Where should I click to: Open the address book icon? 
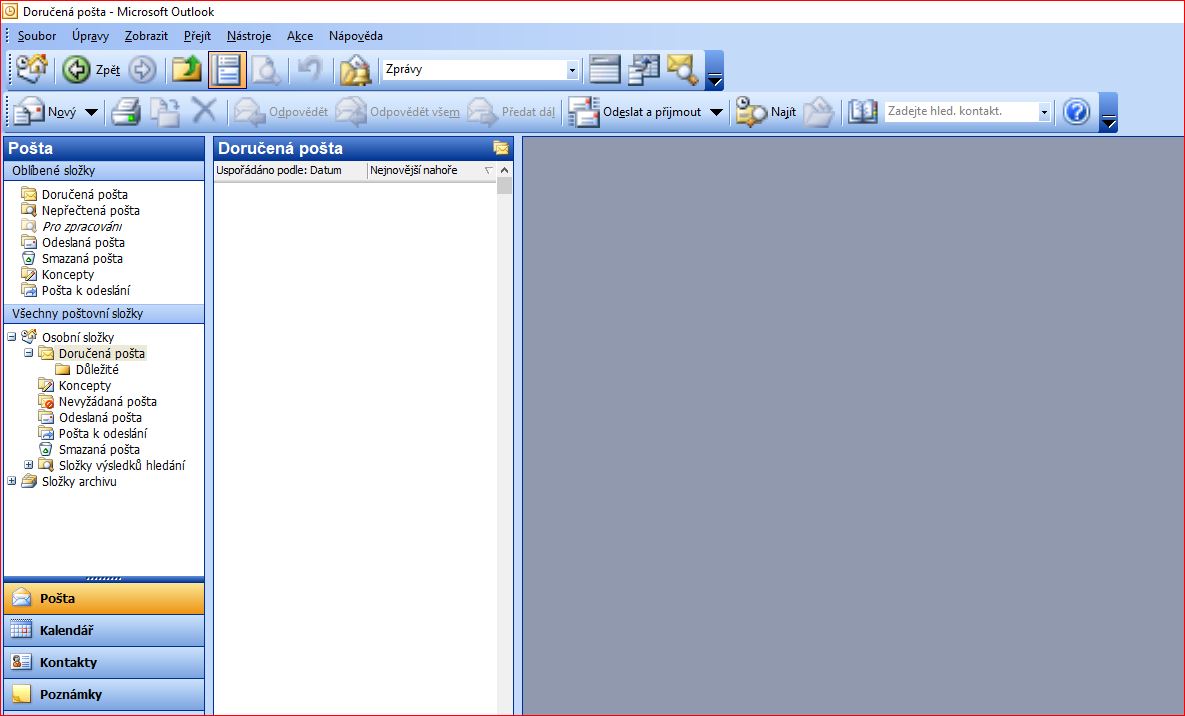pyautogui.click(x=862, y=112)
